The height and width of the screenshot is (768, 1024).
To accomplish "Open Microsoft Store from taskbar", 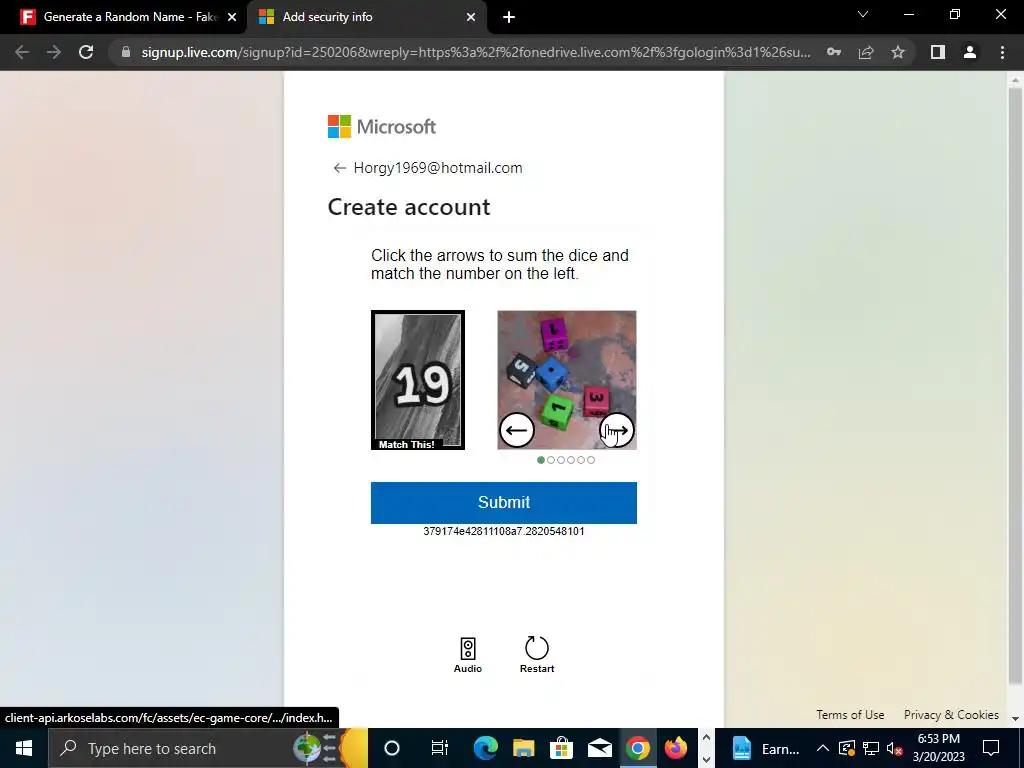I will 561,748.
